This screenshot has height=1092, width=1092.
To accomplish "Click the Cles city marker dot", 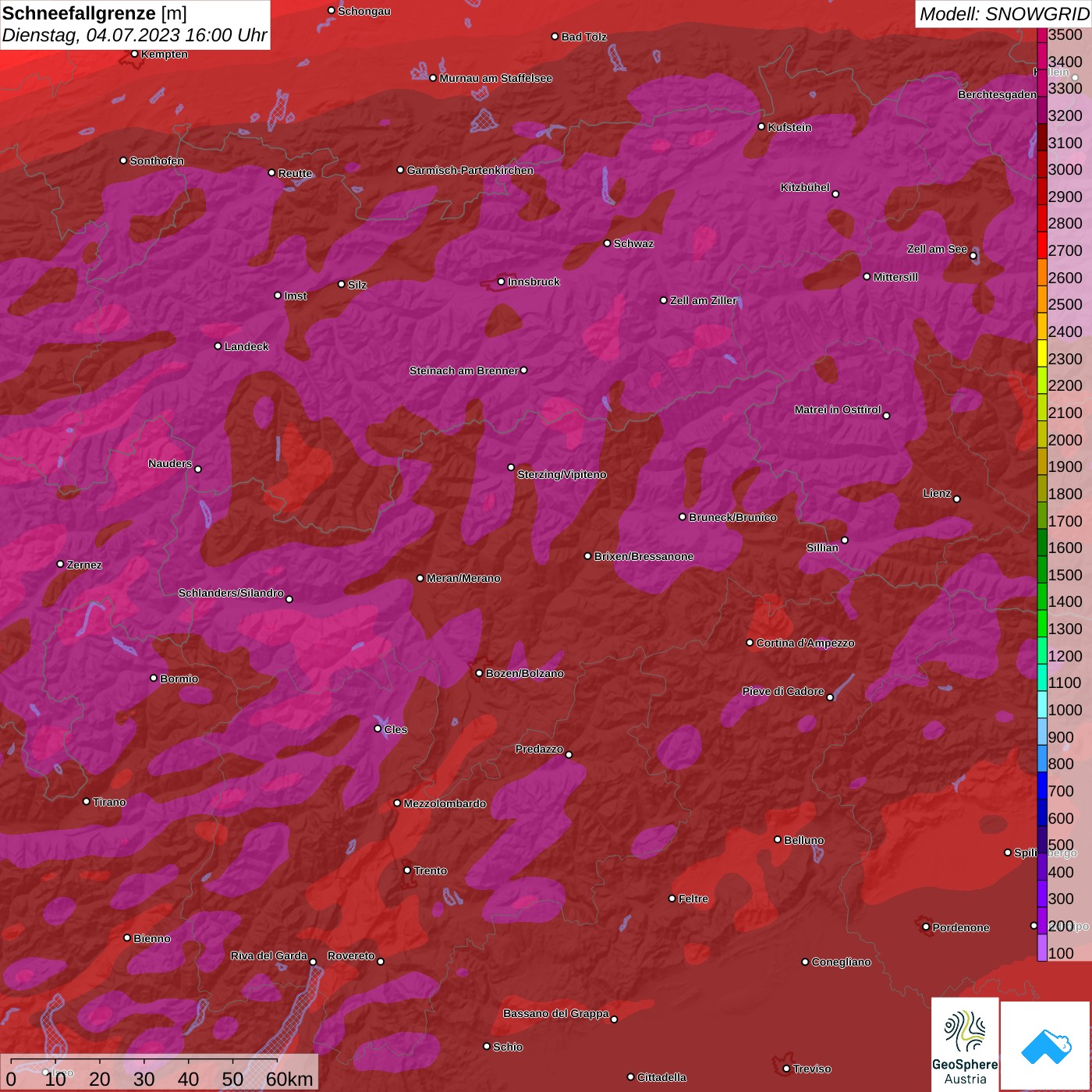I will (378, 729).
